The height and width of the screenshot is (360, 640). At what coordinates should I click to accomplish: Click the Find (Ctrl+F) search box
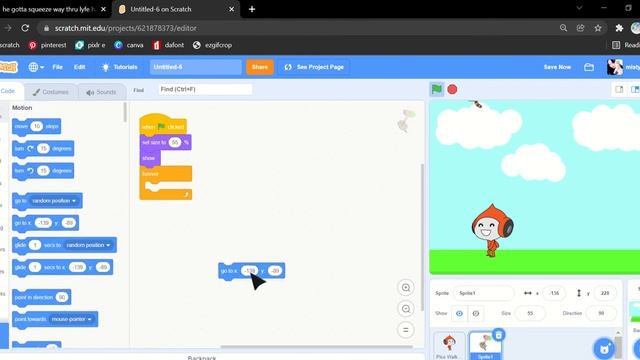point(205,89)
